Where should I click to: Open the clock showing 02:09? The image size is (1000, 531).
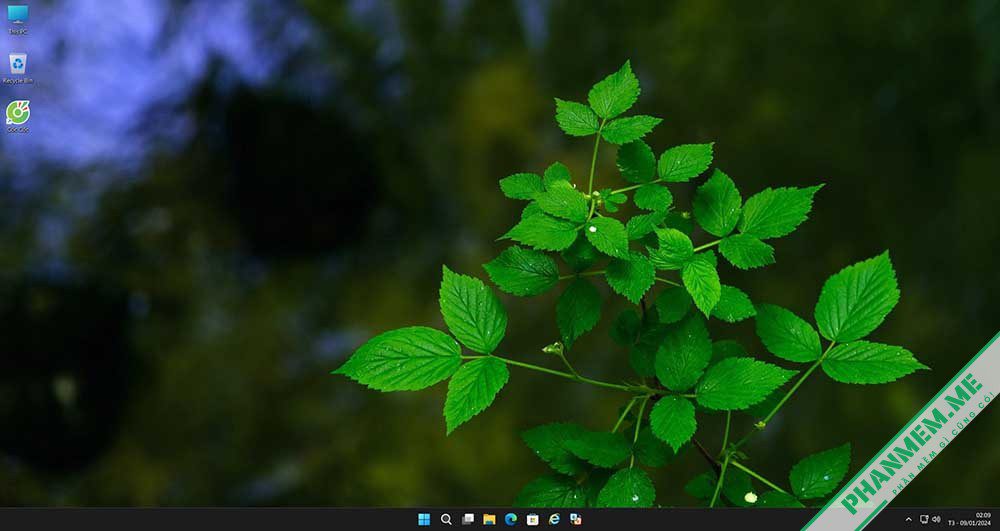coord(969,519)
